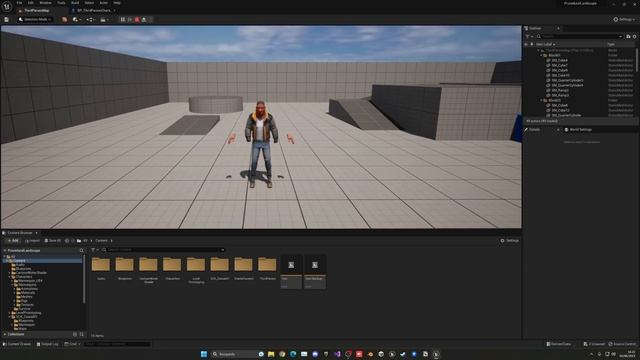Click the console command input field
This screenshot has width=640, height=360.
(117, 344)
